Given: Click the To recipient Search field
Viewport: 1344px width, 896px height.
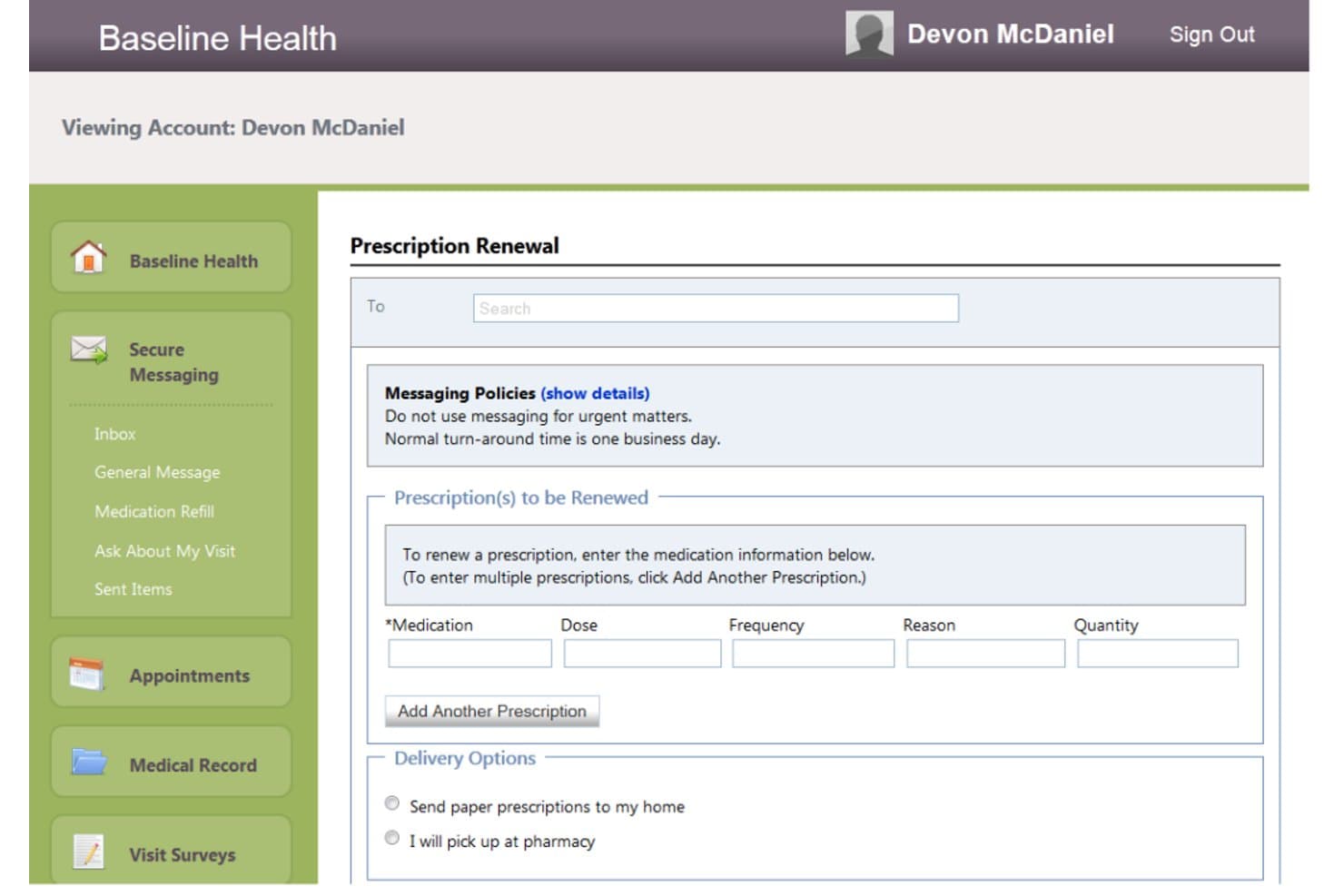Looking at the screenshot, I should coord(716,308).
